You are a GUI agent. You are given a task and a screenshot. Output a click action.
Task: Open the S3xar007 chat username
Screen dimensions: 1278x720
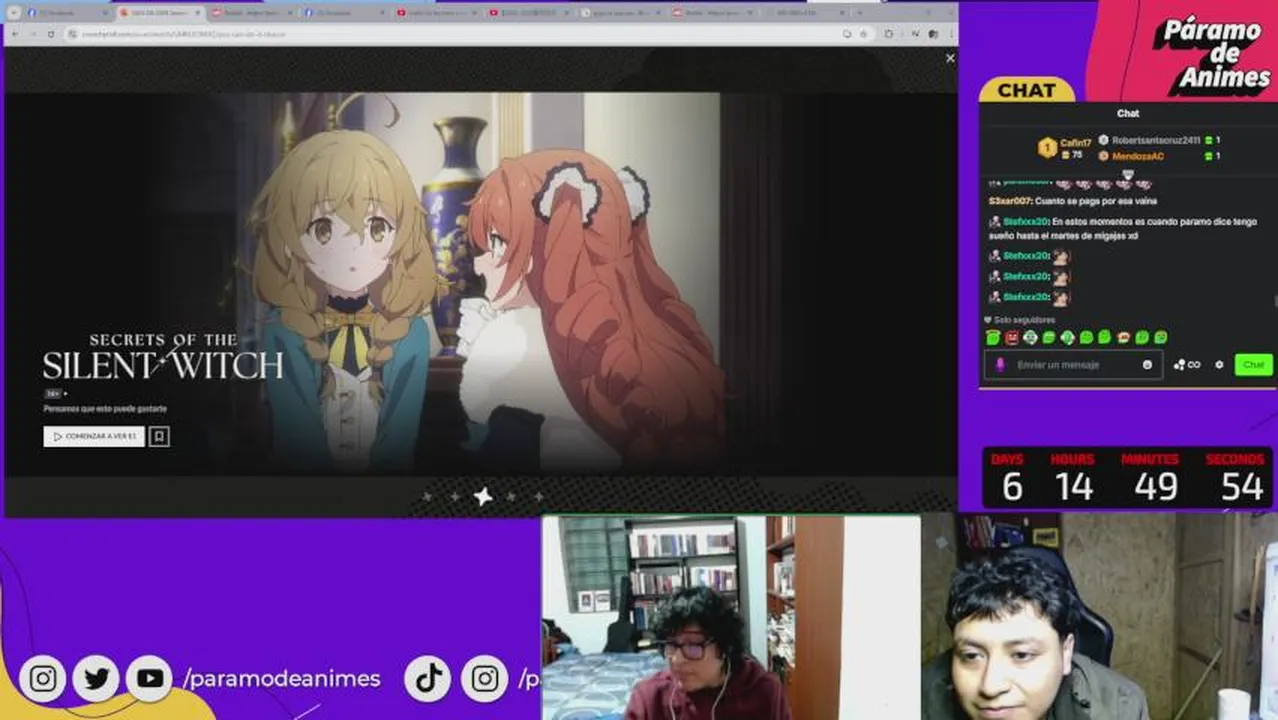point(1009,201)
